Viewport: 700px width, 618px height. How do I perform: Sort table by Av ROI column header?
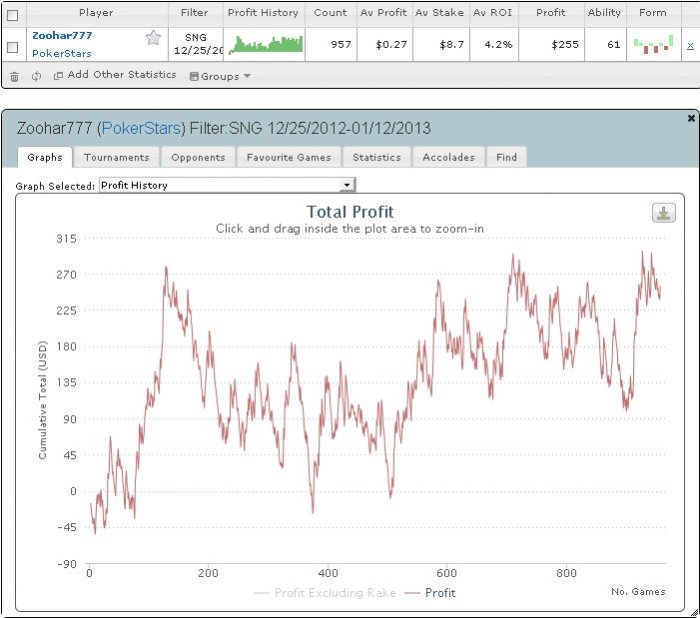tap(492, 13)
